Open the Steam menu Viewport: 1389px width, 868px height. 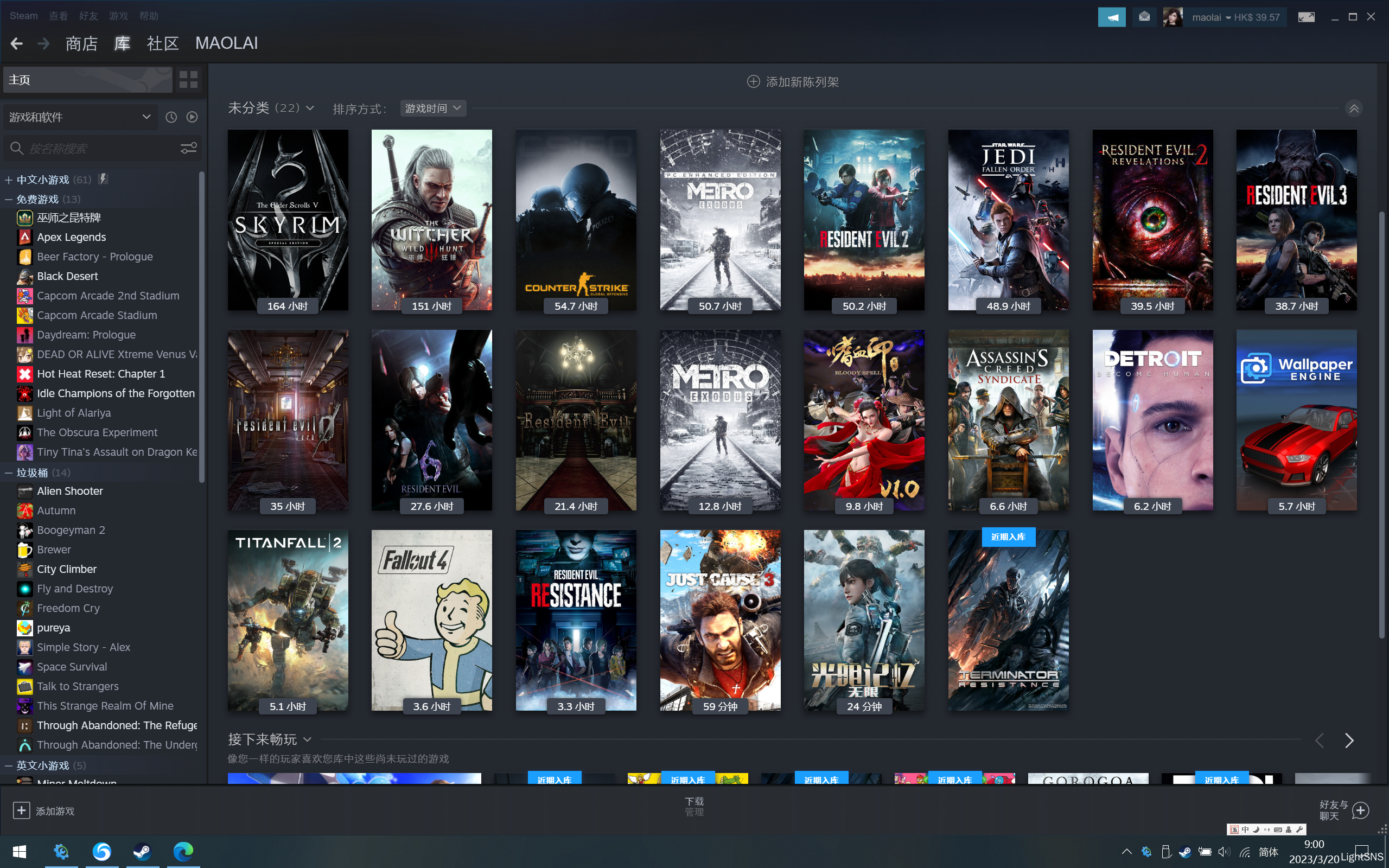click(x=23, y=16)
